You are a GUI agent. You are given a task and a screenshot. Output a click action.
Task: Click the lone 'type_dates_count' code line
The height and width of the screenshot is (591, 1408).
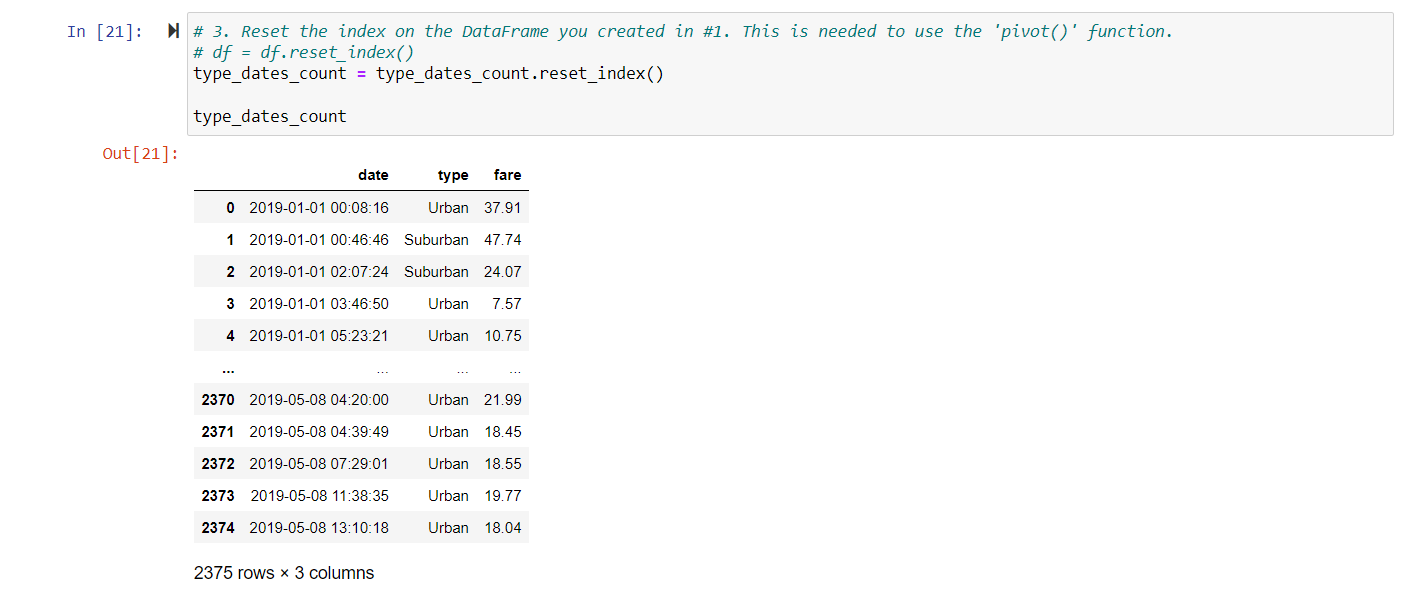[x=270, y=116]
